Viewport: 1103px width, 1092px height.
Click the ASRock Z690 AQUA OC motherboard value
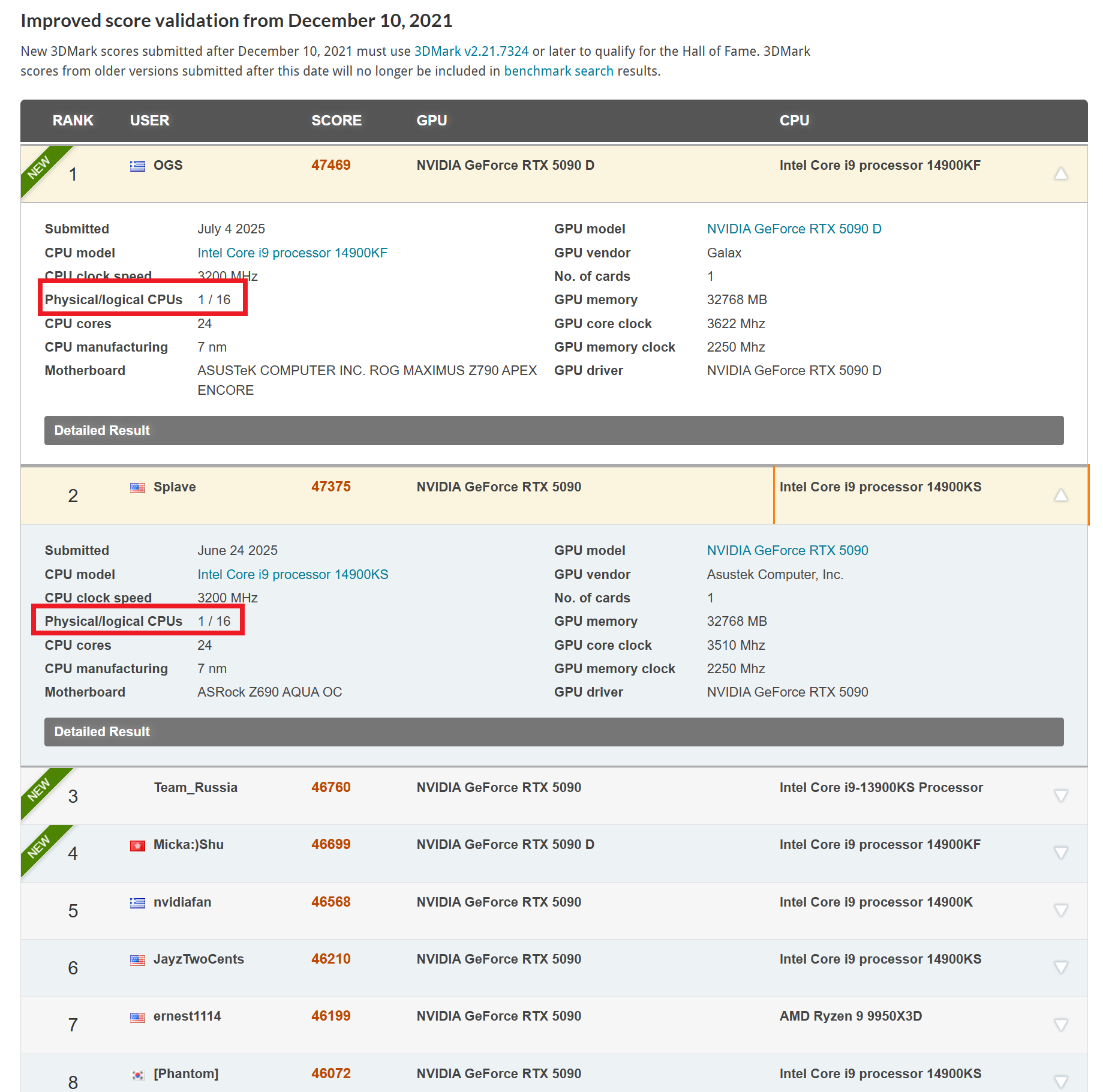tap(270, 692)
